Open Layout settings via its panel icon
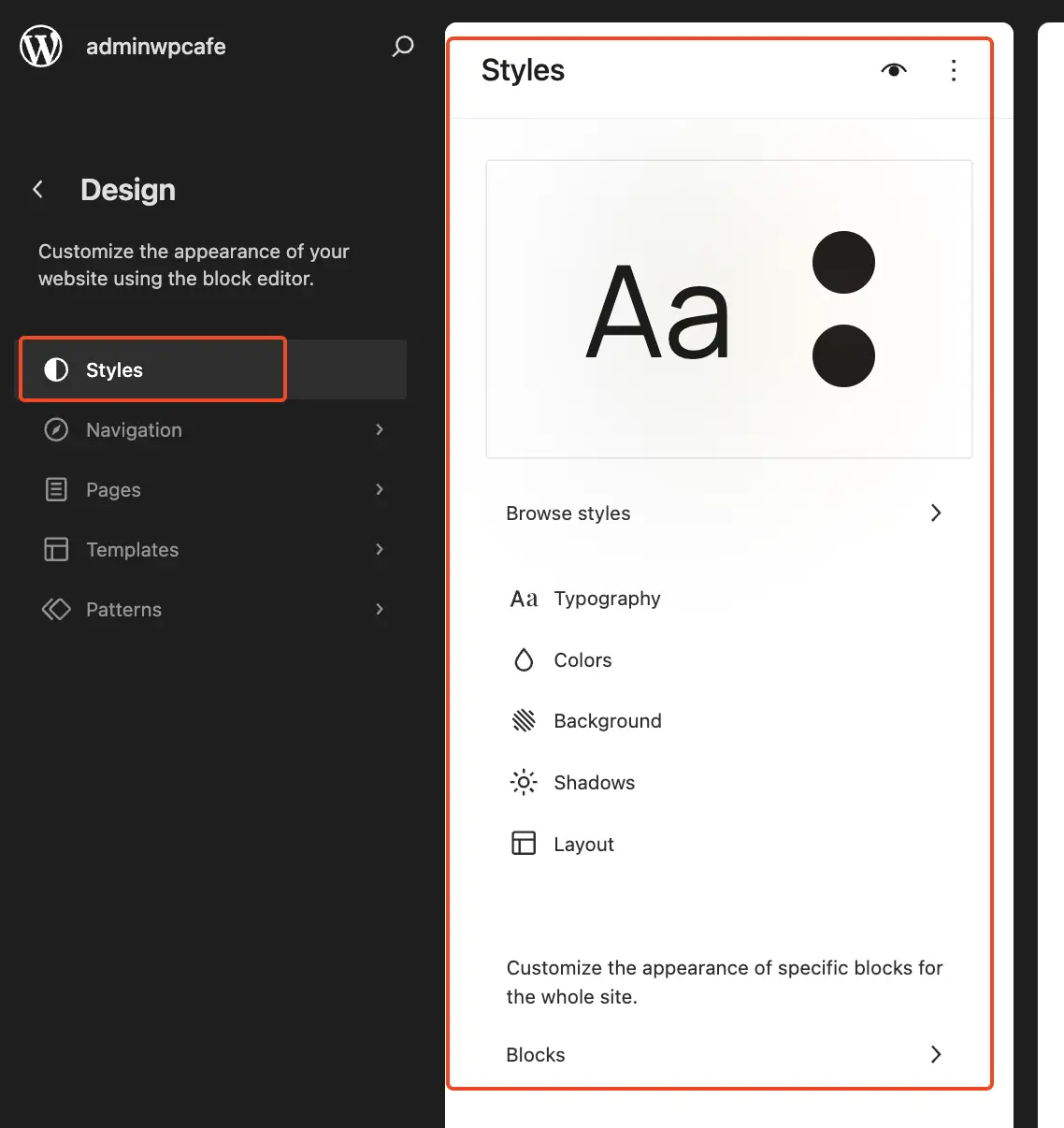 (524, 843)
